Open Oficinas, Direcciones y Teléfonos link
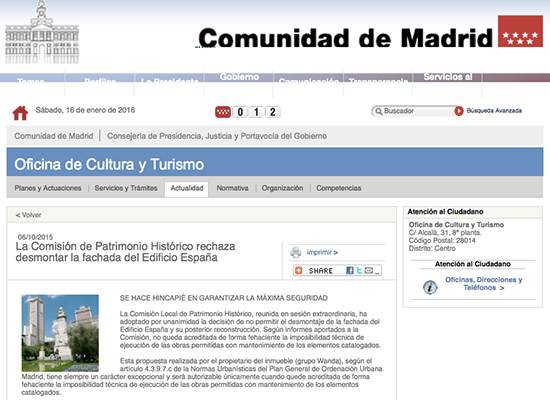This screenshot has height=400, width=550. [x=484, y=284]
